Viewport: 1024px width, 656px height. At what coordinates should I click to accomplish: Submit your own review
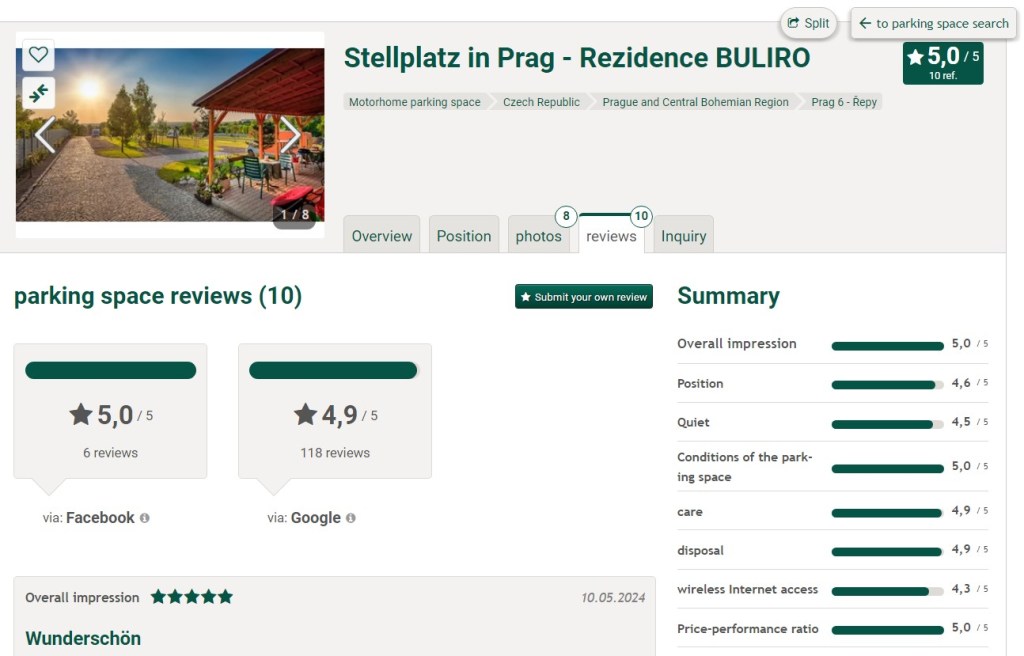583,297
